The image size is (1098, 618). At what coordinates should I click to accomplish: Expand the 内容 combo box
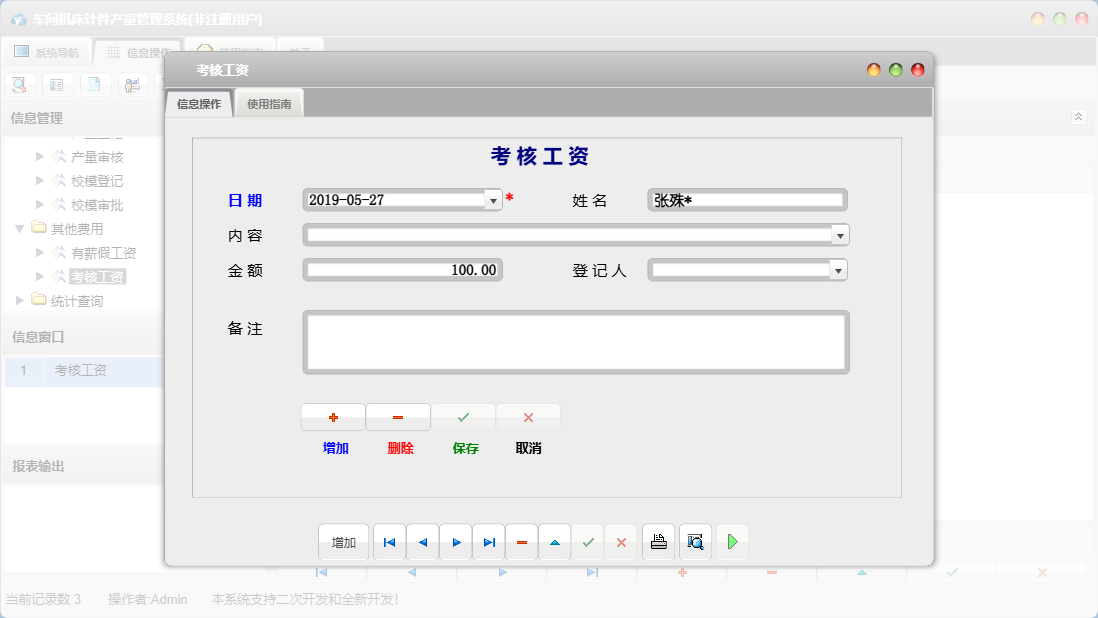pyautogui.click(x=840, y=234)
